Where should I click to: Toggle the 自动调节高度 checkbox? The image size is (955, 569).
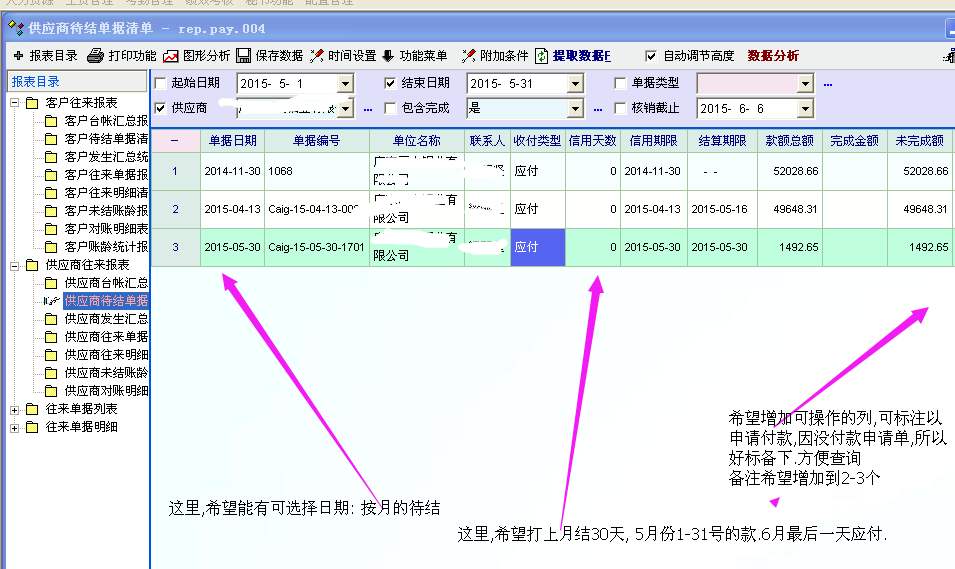(x=651, y=56)
